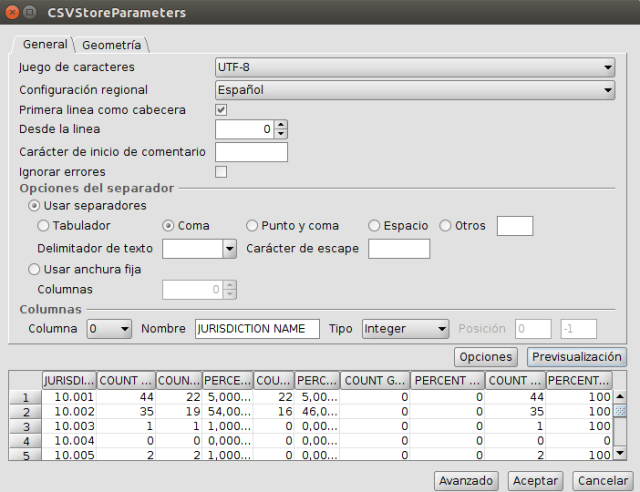The image size is (640, 492).
Task: Click the Carácter de escape field
Action: [399, 248]
